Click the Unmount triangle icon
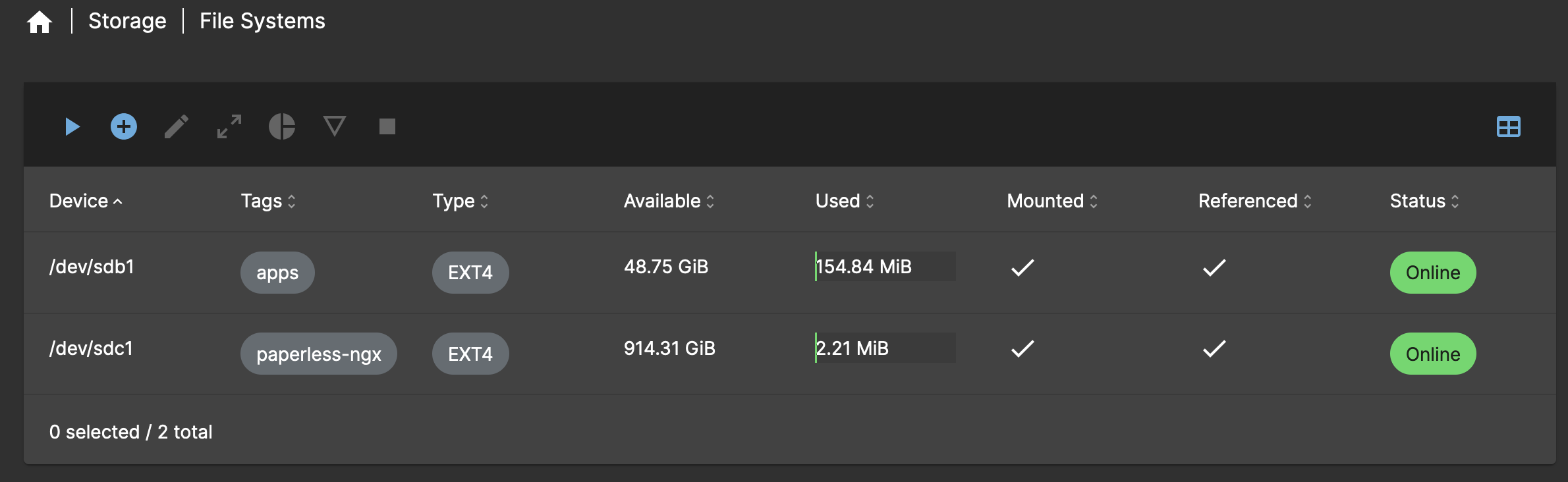The height and width of the screenshot is (482, 1568). tap(335, 126)
